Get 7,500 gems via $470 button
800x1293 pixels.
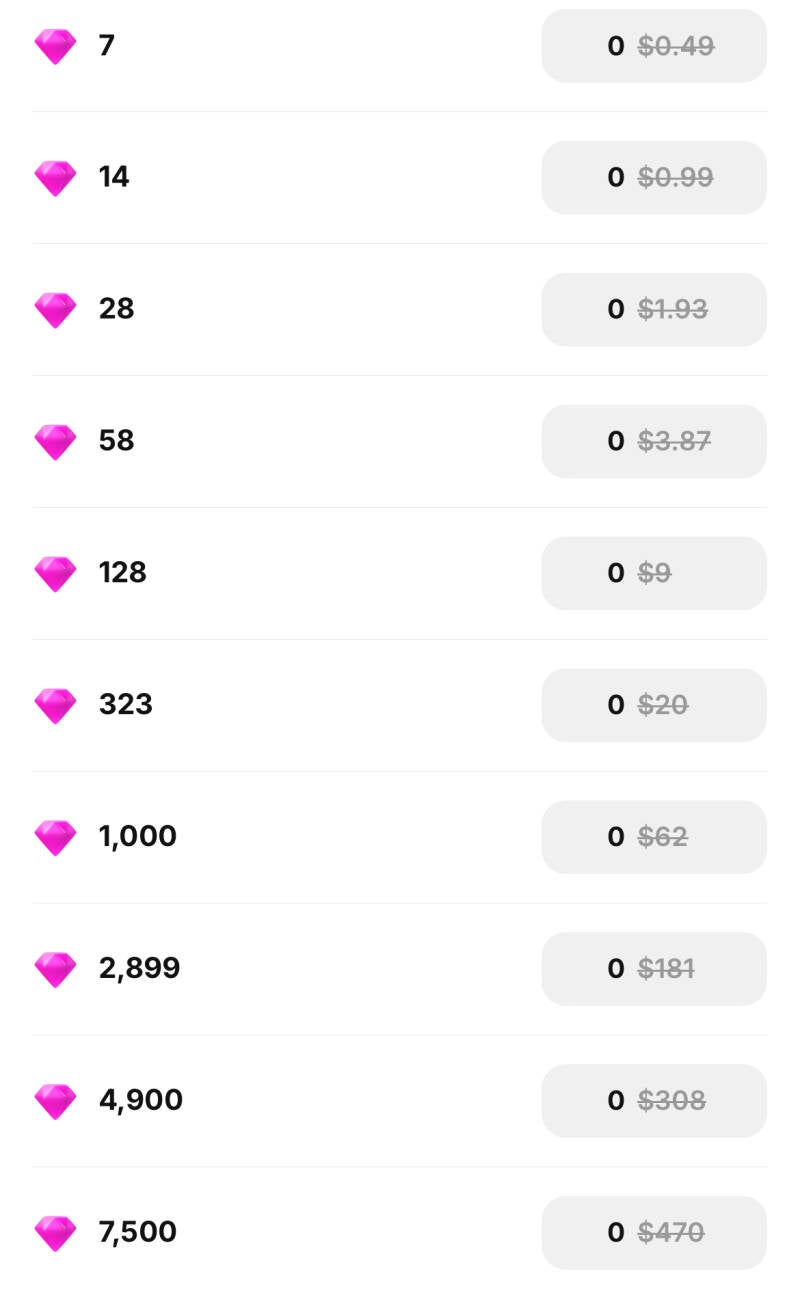(654, 1234)
